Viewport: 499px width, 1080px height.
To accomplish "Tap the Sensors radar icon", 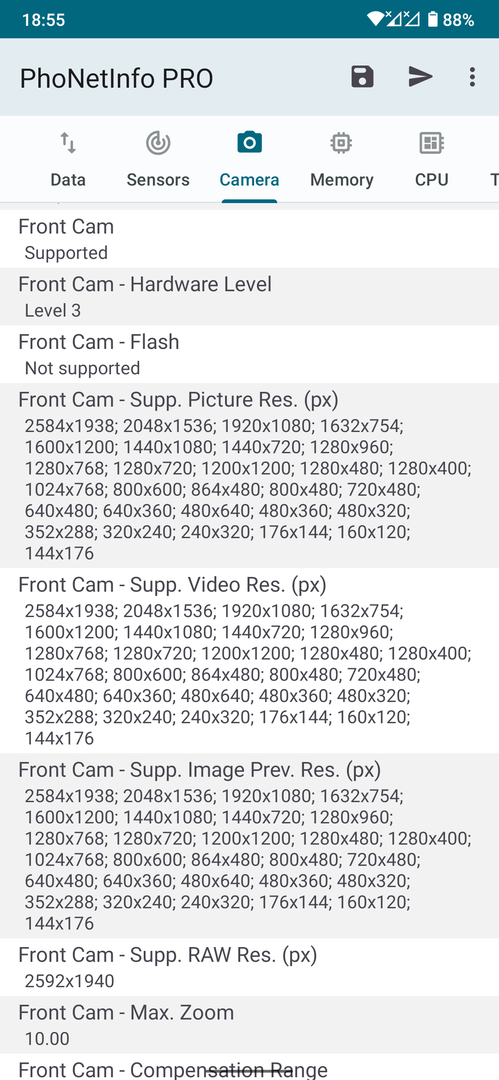I will click(x=158, y=143).
